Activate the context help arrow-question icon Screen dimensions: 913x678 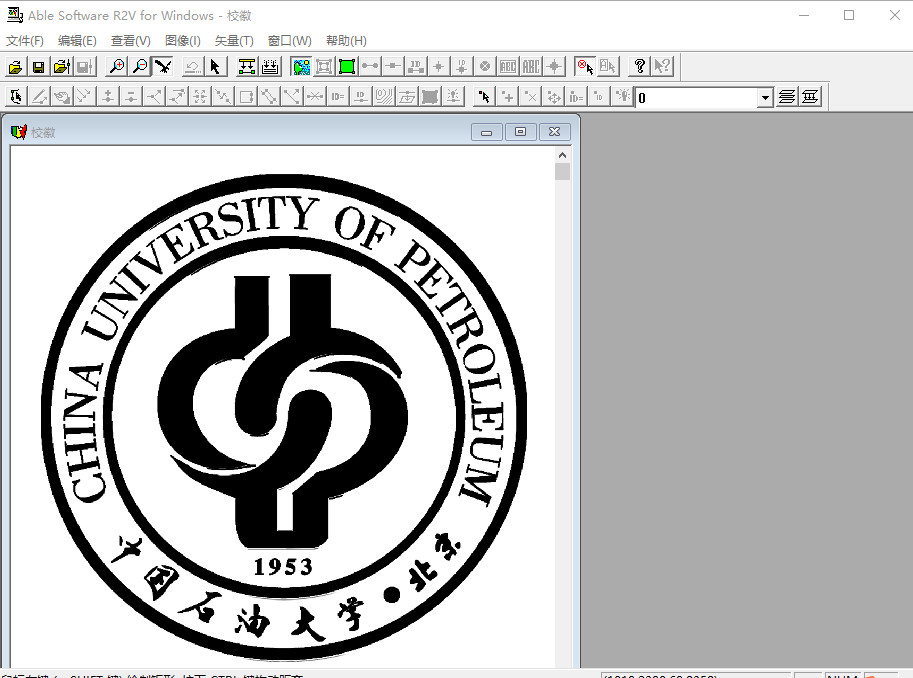click(663, 67)
